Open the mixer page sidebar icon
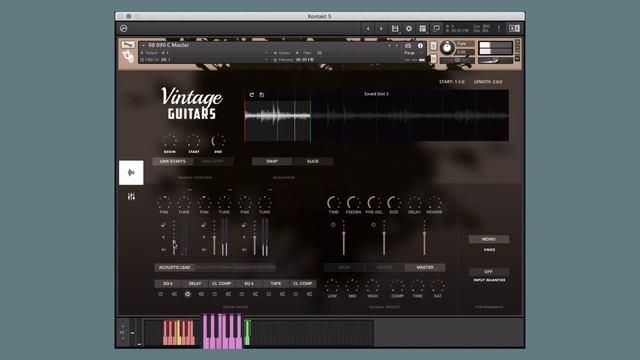Viewport: 640px width, 360px height. click(x=131, y=197)
